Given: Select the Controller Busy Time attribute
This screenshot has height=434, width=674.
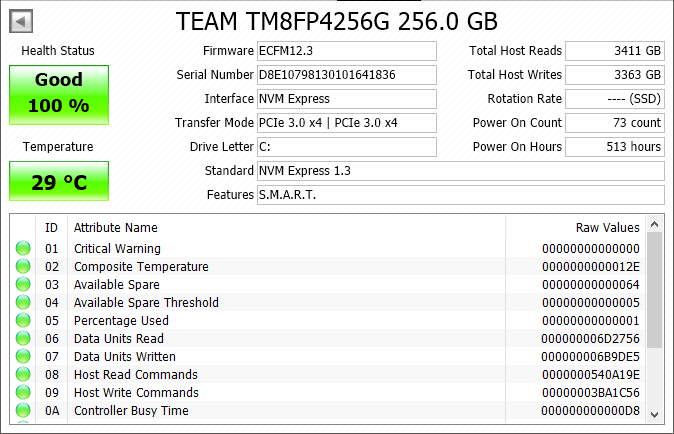Looking at the screenshot, I should click(131, 411).
